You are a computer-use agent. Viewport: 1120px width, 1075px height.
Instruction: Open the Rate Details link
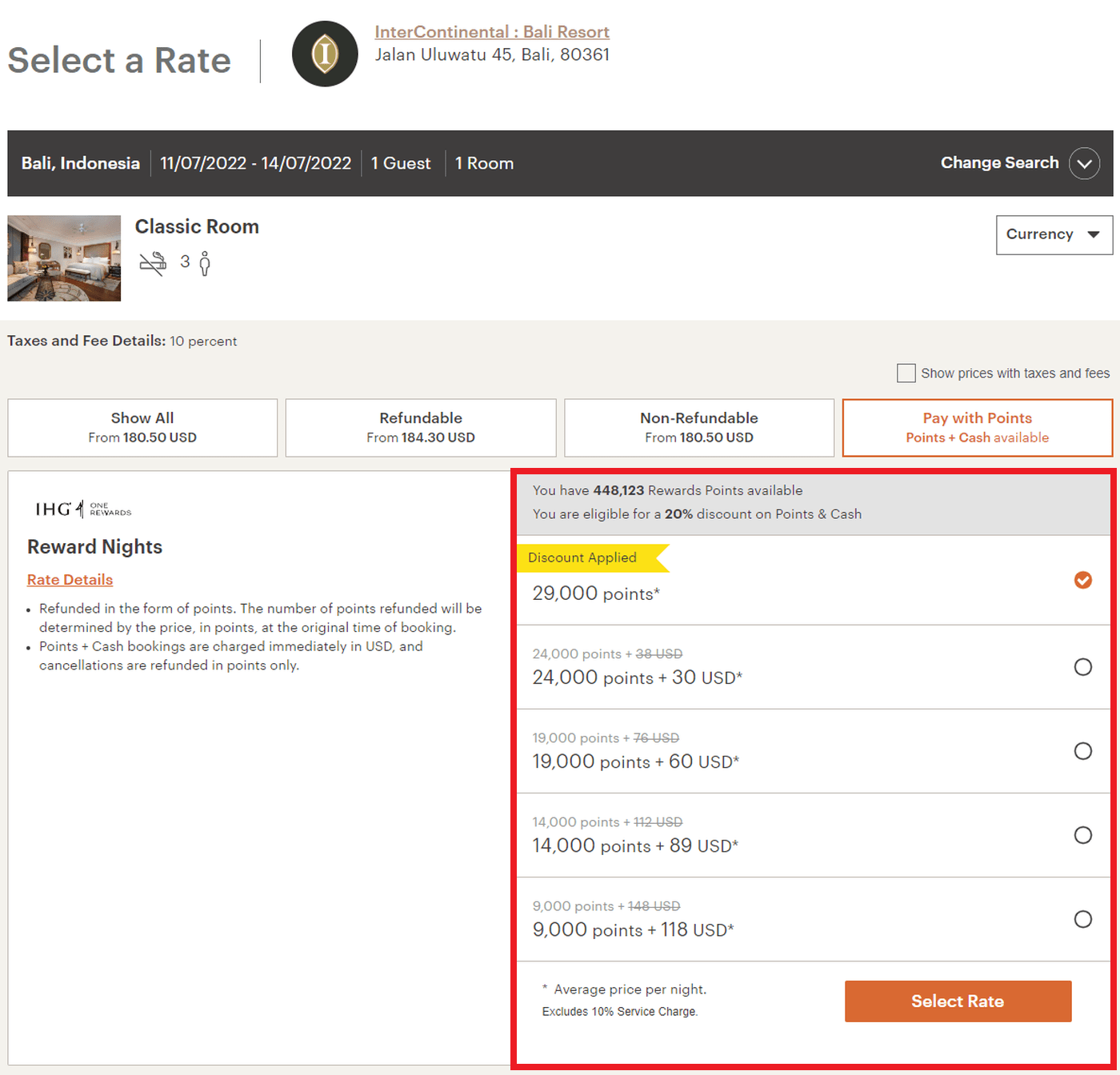point(70,580)
